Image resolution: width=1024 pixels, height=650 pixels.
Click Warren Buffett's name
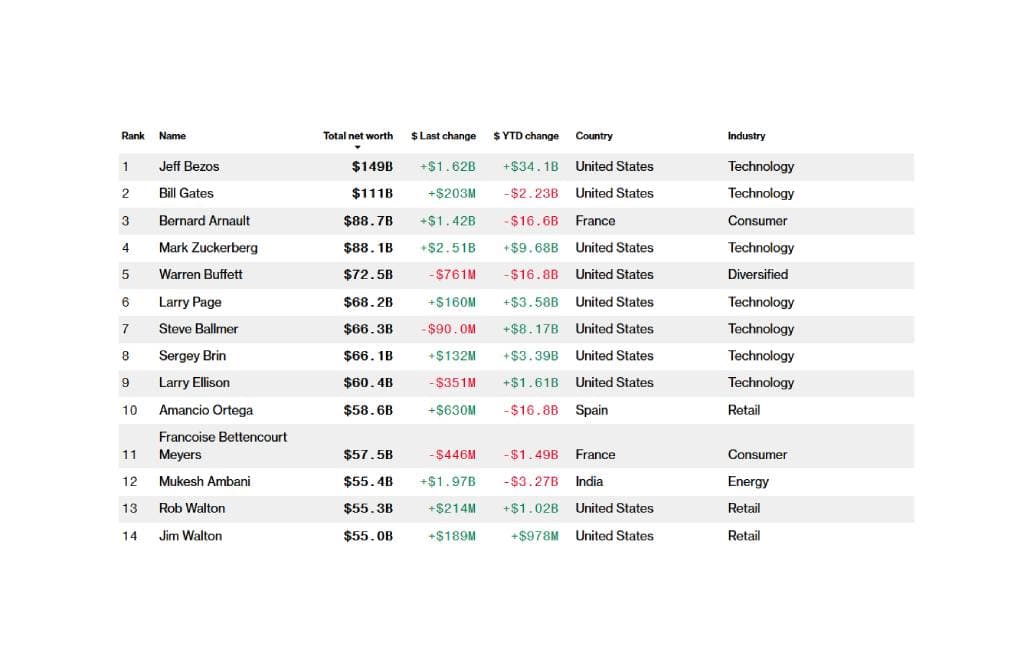click(x=200, y=274)
